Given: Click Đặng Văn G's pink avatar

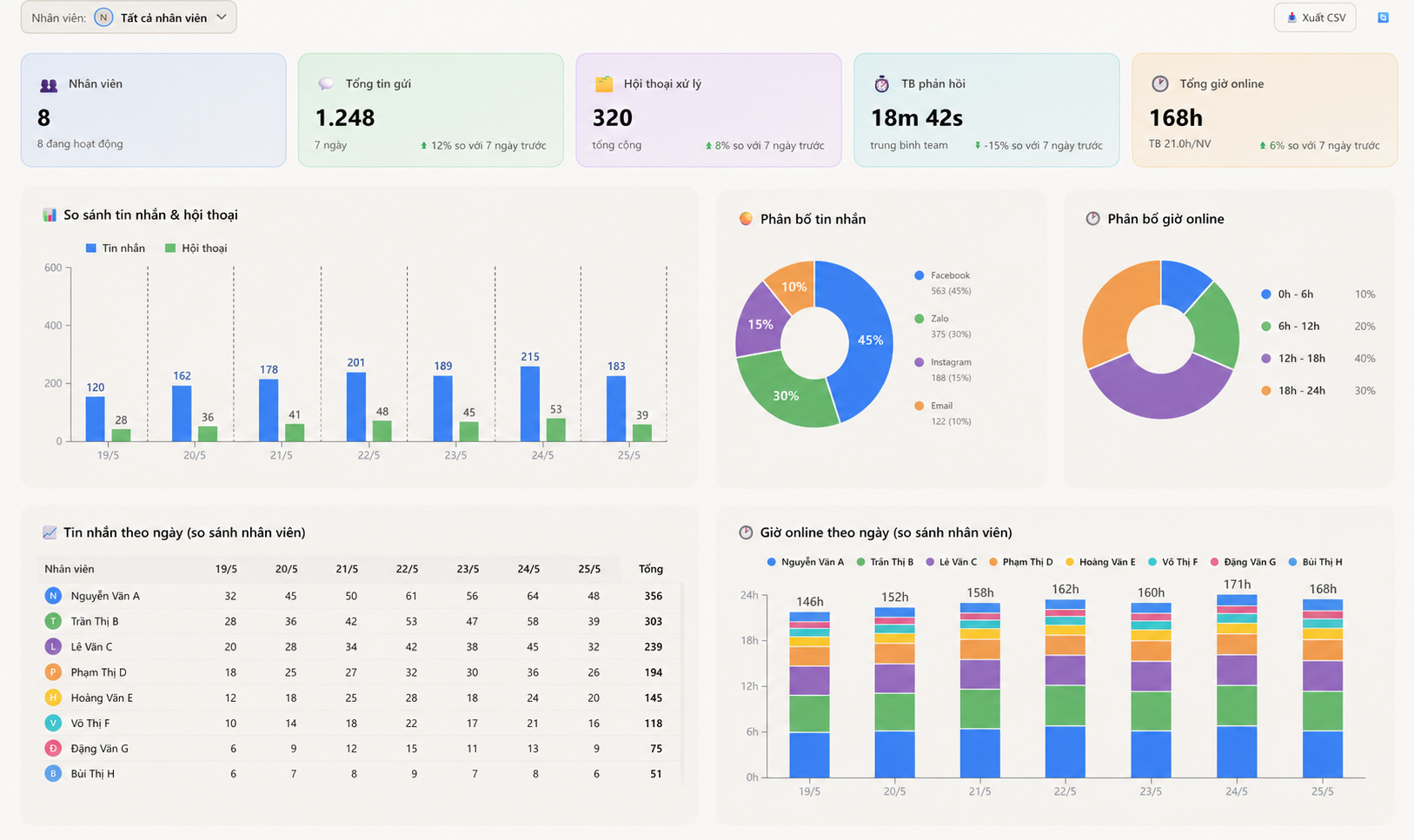Looking at the screenshot, I should click(53, 748).
